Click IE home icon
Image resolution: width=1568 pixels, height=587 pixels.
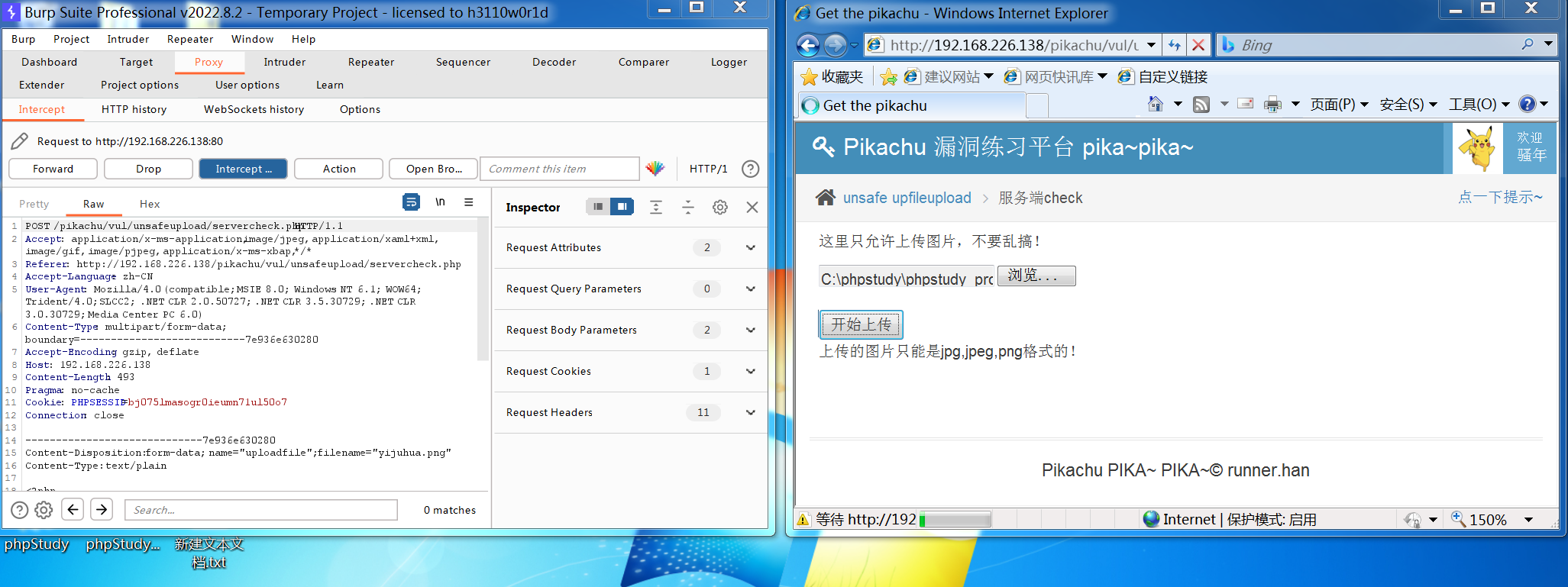click(x=1156, y=104)
